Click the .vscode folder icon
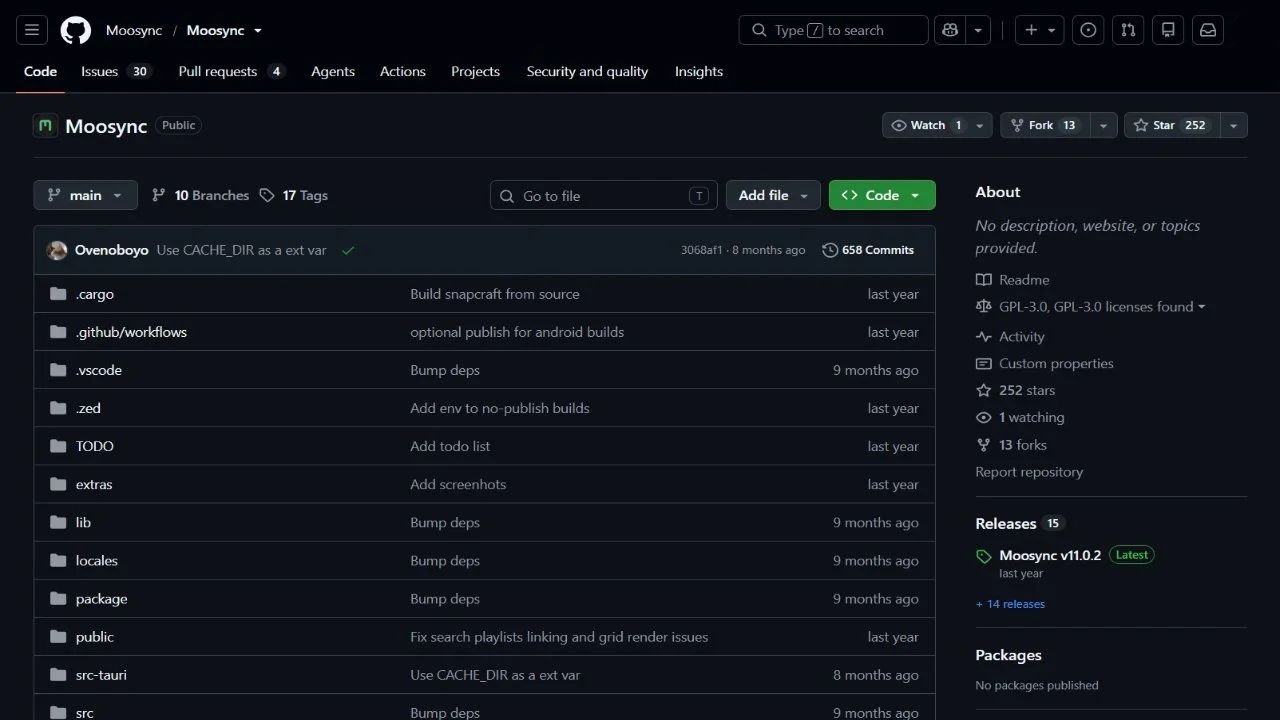The width and height of the screenshot is (1280, 720). coord(58,370)
